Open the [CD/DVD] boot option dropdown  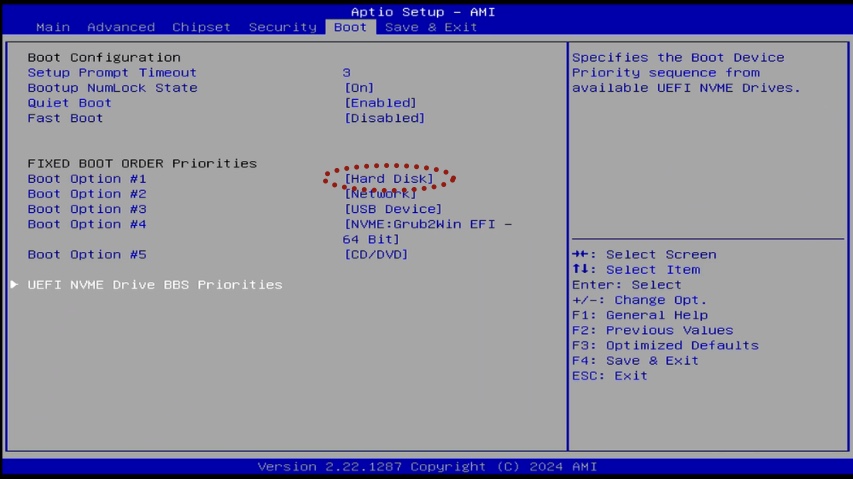(376, 254)
